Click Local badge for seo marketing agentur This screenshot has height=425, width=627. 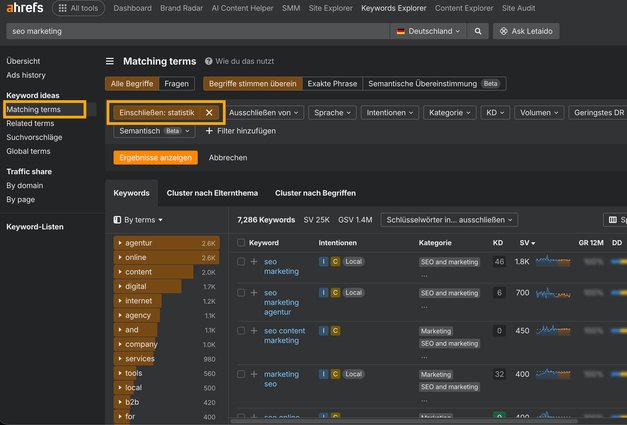coord(353,293)
